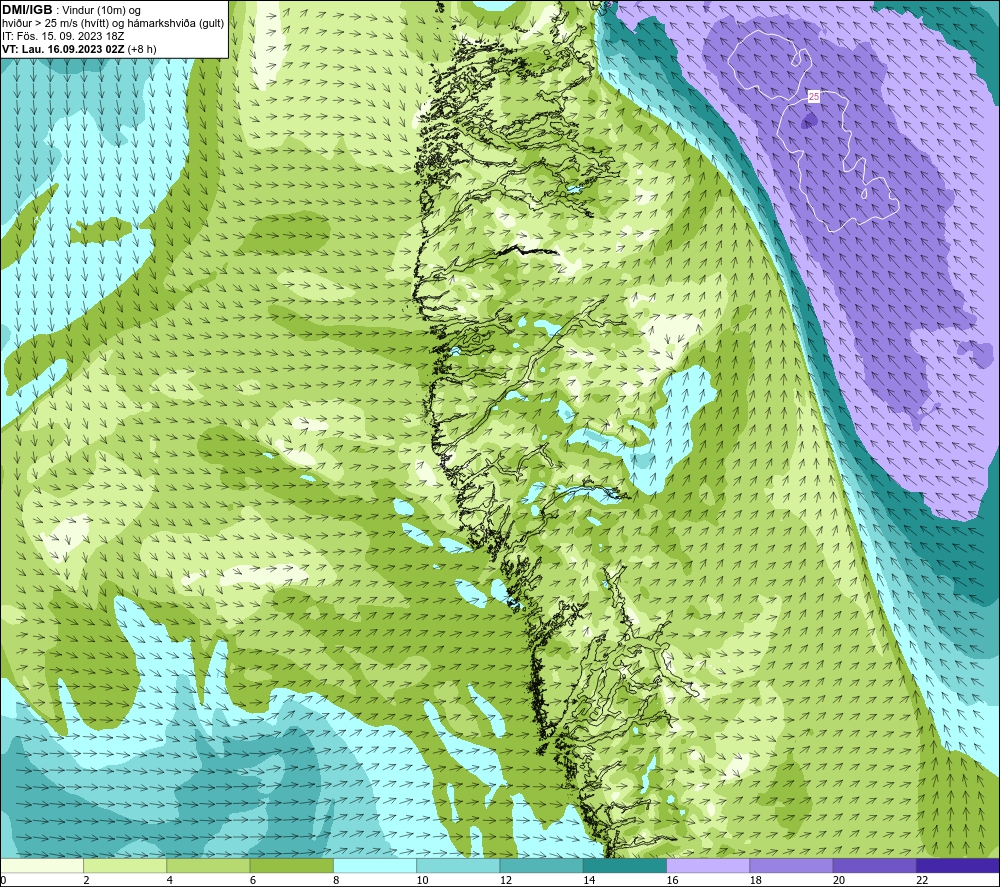Click the hviður > 25 m/s description line
1000x887 pixels.
tap(113, 24)
